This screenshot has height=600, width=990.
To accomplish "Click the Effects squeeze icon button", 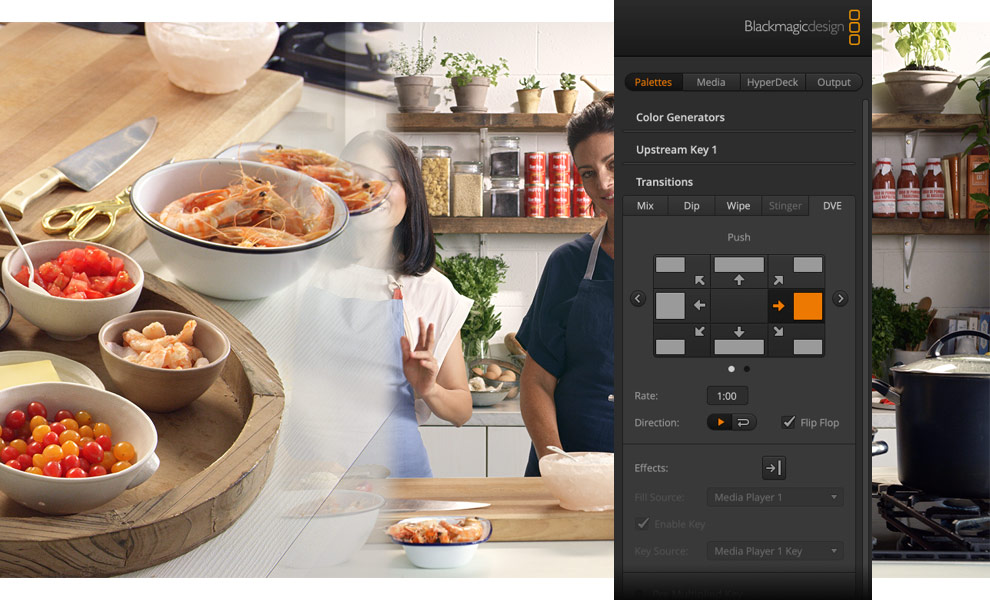I will (x=772, y=467).
